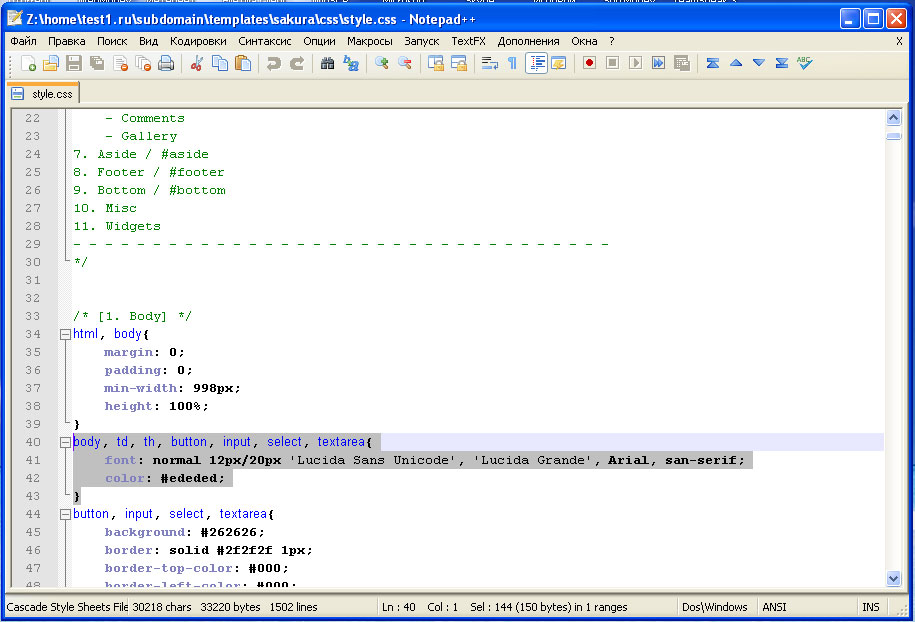Open Find with the binoculars icon

pos(327,63)
